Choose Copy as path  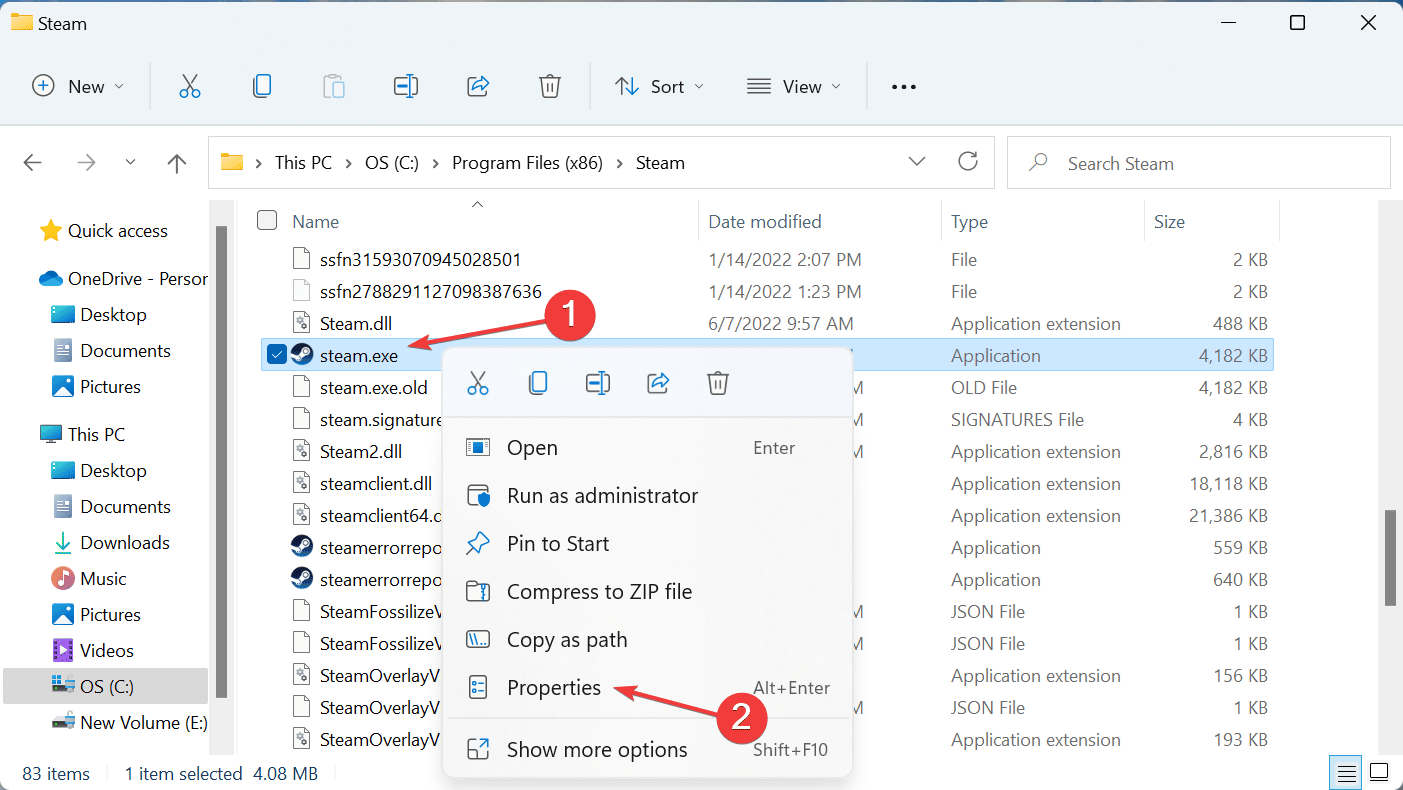click(x=647, y=640)
